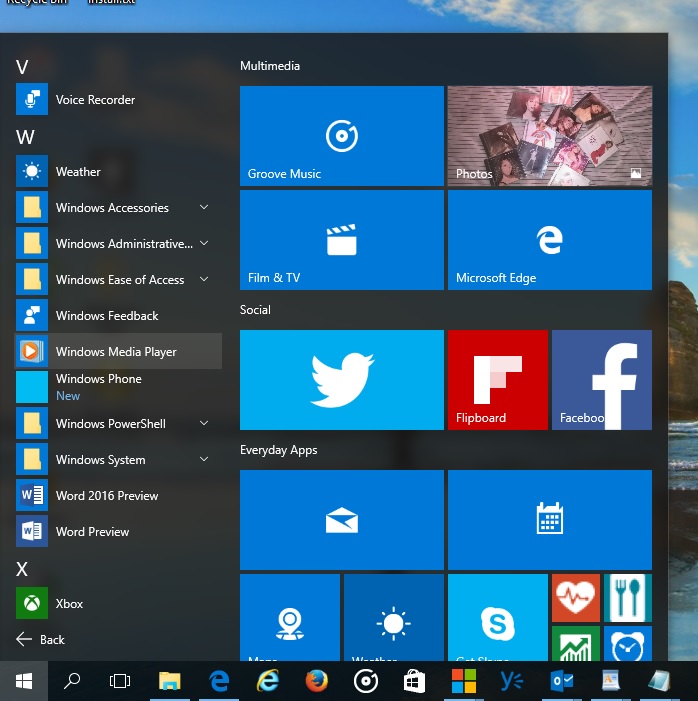
Task: Open Task View from the taskbar
Action: click(120, 681)
